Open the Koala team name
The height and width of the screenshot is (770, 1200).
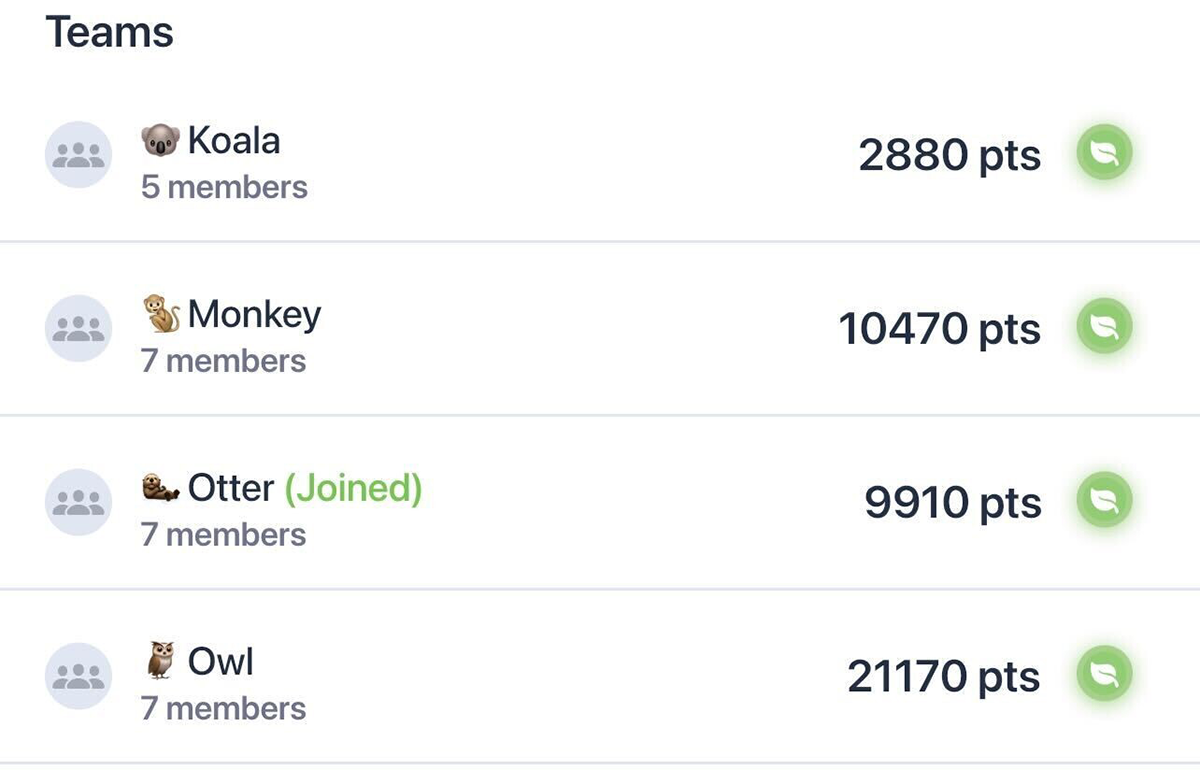coord(234,140)
